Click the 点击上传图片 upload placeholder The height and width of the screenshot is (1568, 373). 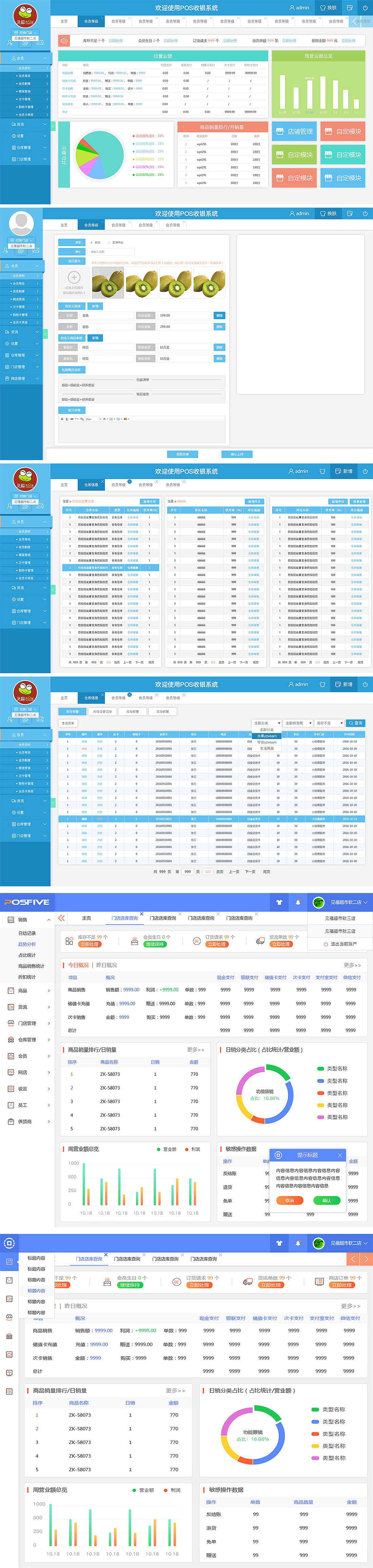(75, 283)
